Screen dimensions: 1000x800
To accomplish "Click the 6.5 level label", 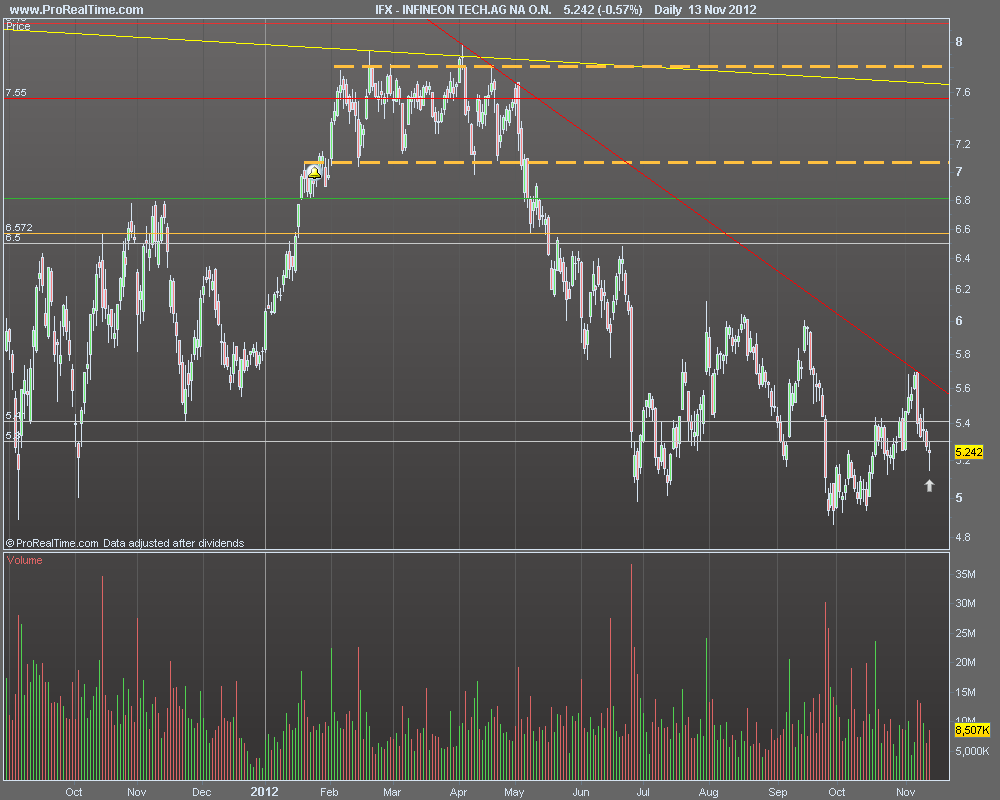I will 13,238.
